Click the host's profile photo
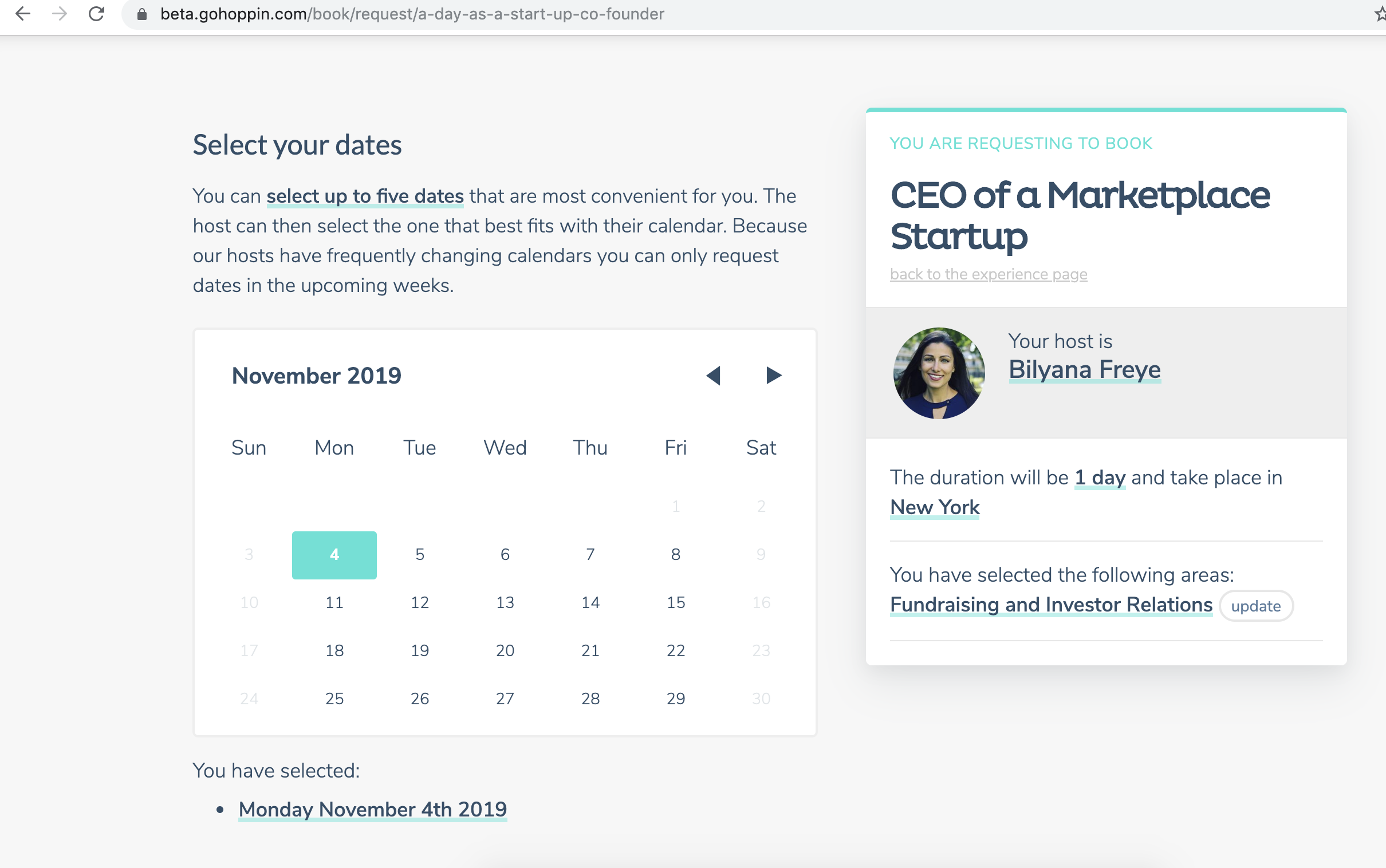The image size is (1386, 868). (939, 373)
